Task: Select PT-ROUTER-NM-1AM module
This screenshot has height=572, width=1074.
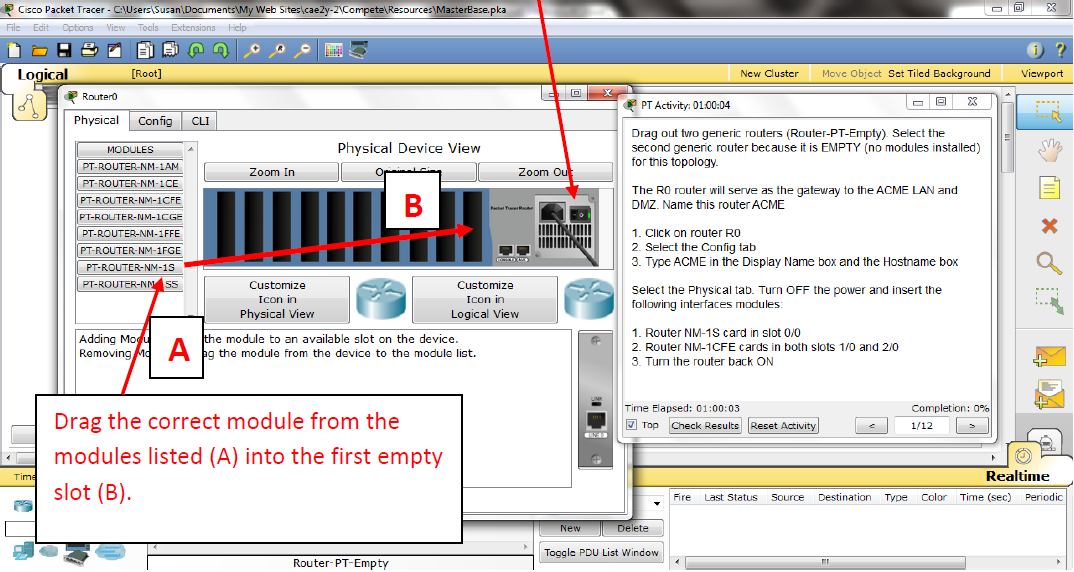Action: coord(130,166)
